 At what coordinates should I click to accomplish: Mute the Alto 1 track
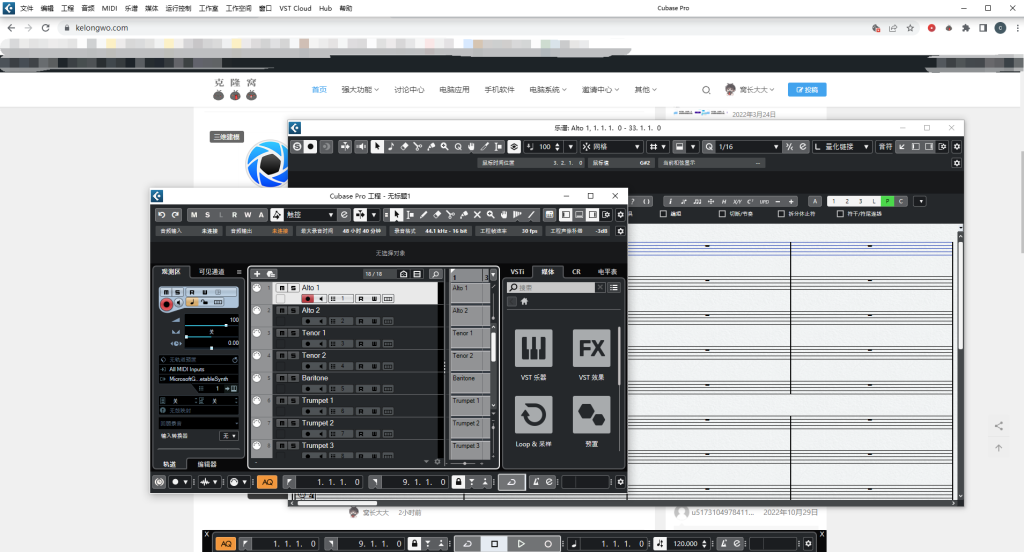(282, 287)
